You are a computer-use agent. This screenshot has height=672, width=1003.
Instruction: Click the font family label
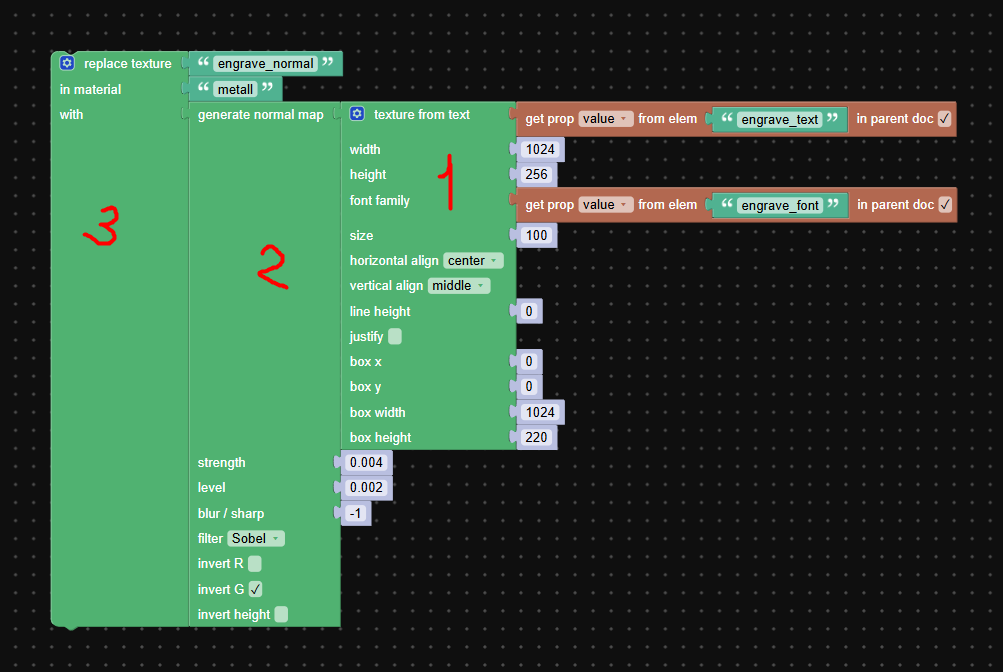[x=379, y=200]
